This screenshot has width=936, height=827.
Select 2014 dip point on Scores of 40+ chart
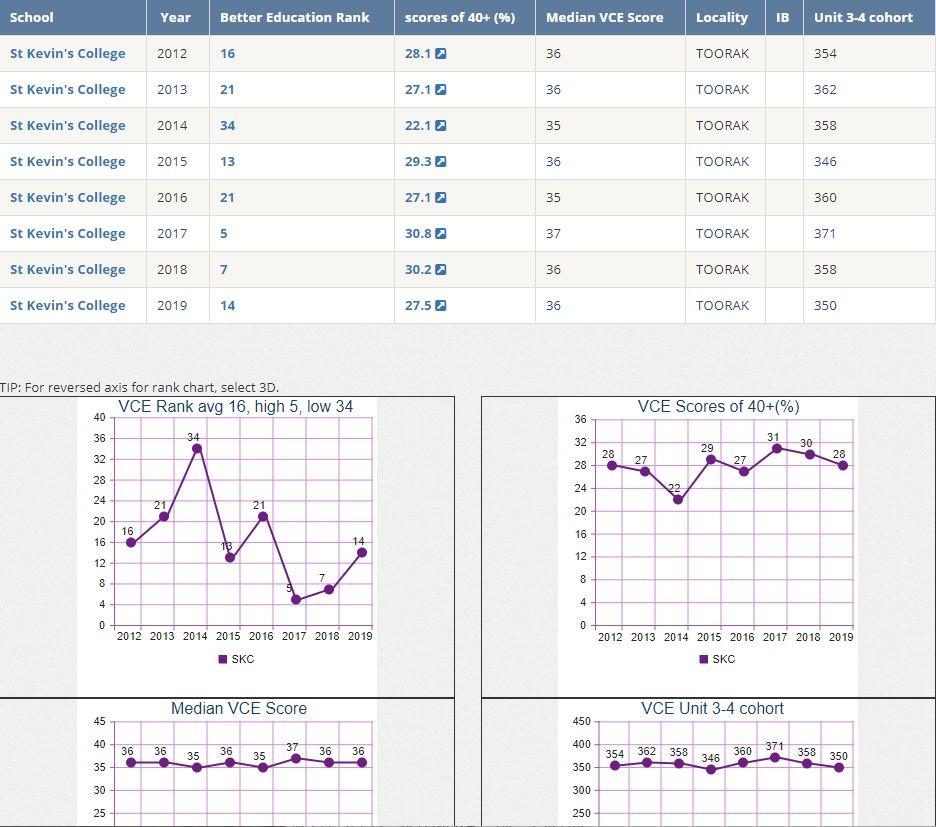point(678,500)
